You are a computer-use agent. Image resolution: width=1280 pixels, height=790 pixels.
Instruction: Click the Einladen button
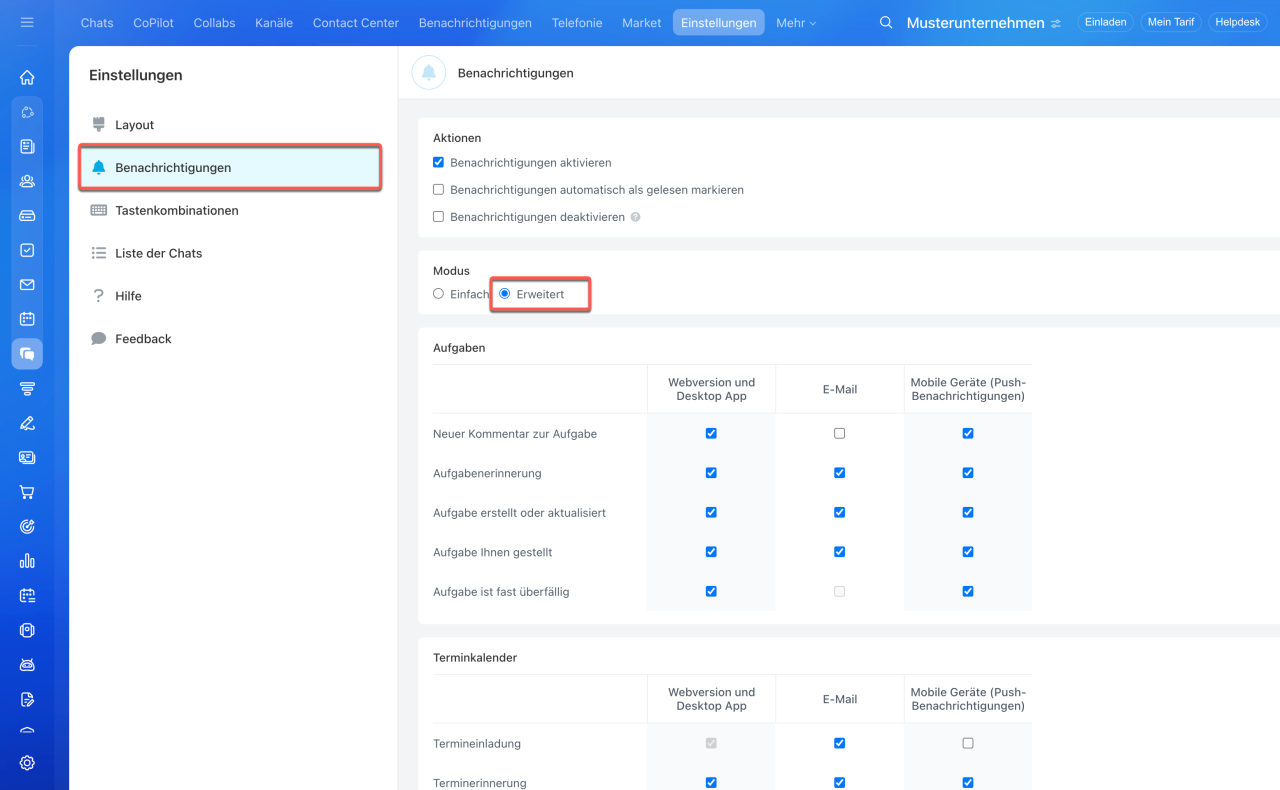point(1105,22)
